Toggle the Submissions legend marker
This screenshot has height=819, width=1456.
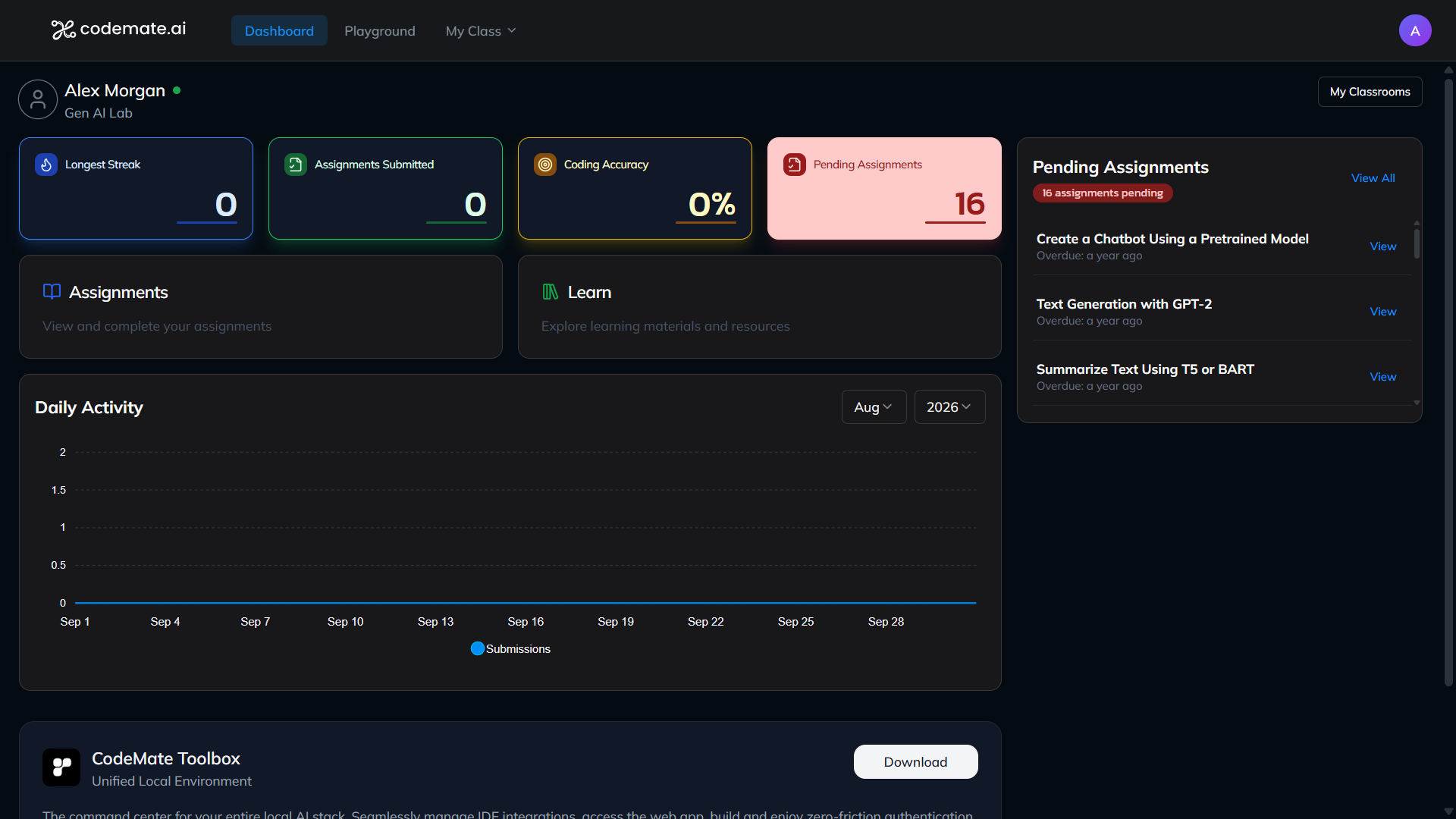pos(478,648)
